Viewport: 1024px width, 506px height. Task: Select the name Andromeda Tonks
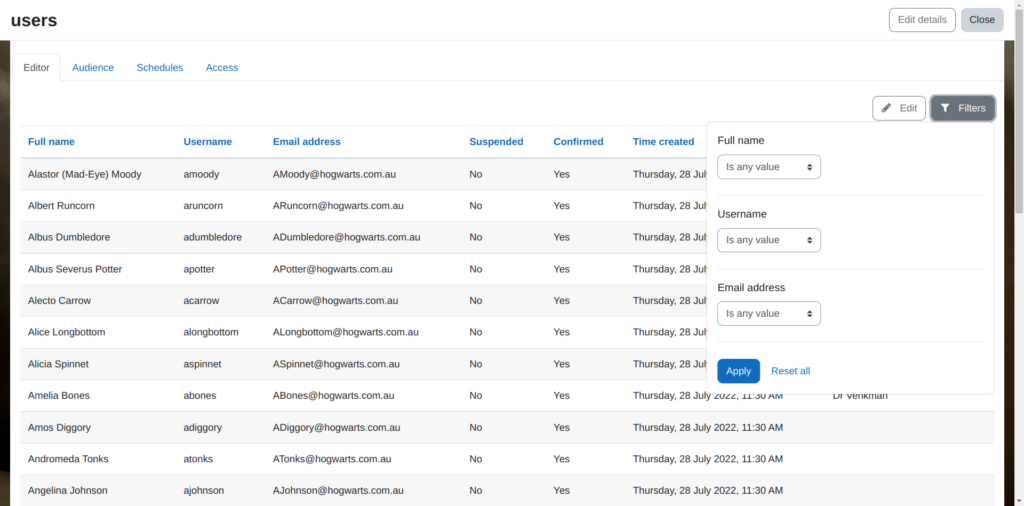pyautogui.click(x=68, y=458)
